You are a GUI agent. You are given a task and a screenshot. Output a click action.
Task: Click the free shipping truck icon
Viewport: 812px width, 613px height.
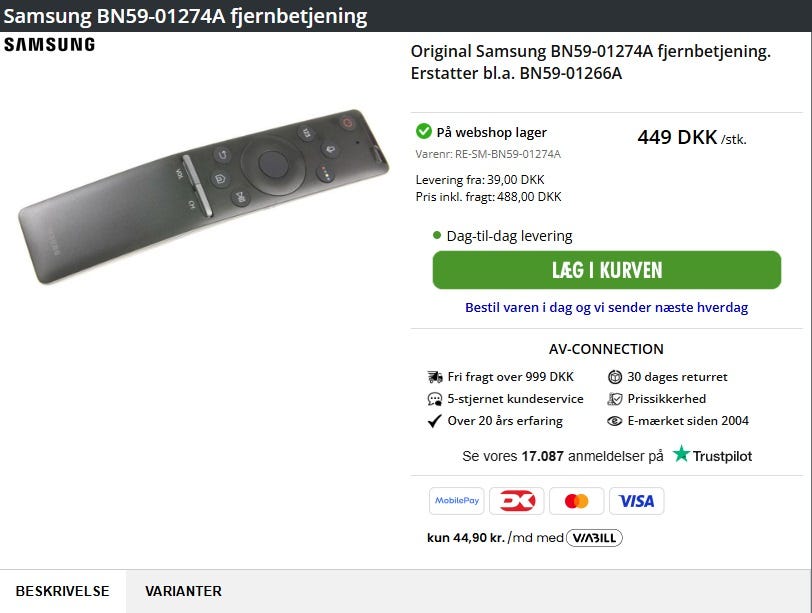435,377
